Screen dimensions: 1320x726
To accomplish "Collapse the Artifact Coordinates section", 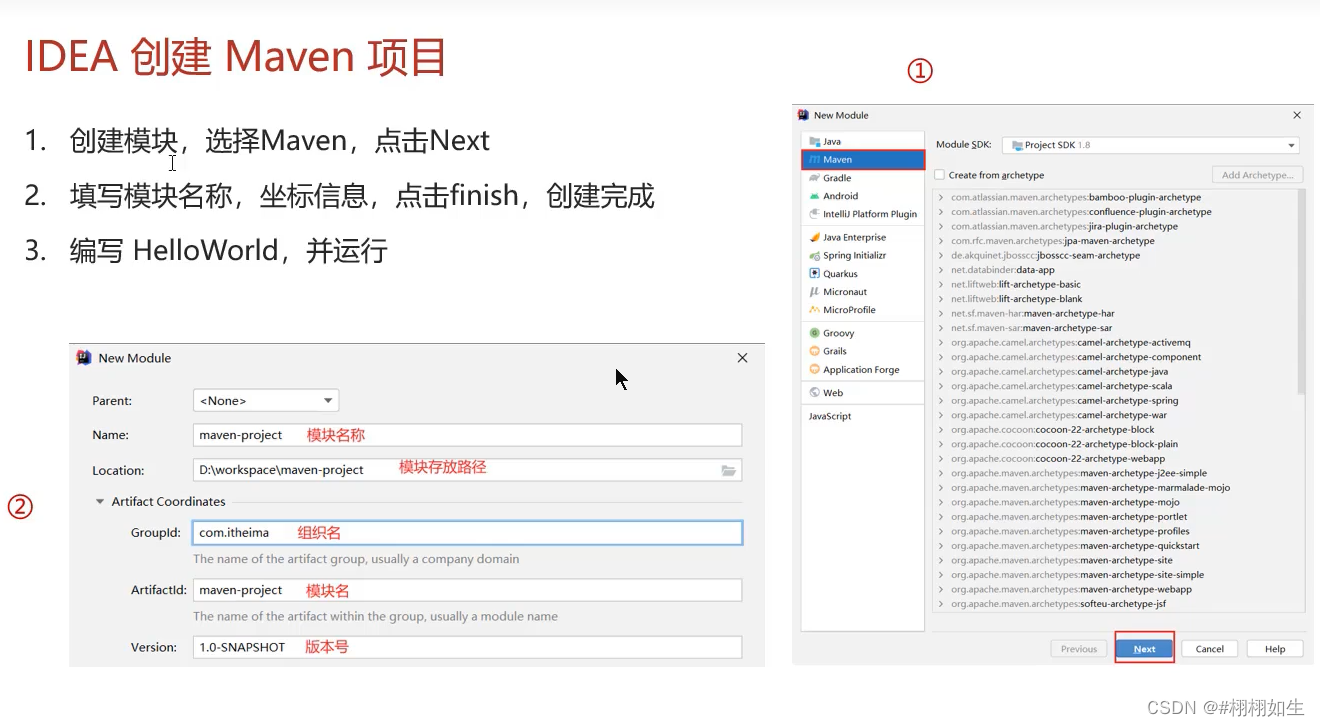I will [100, 502].
